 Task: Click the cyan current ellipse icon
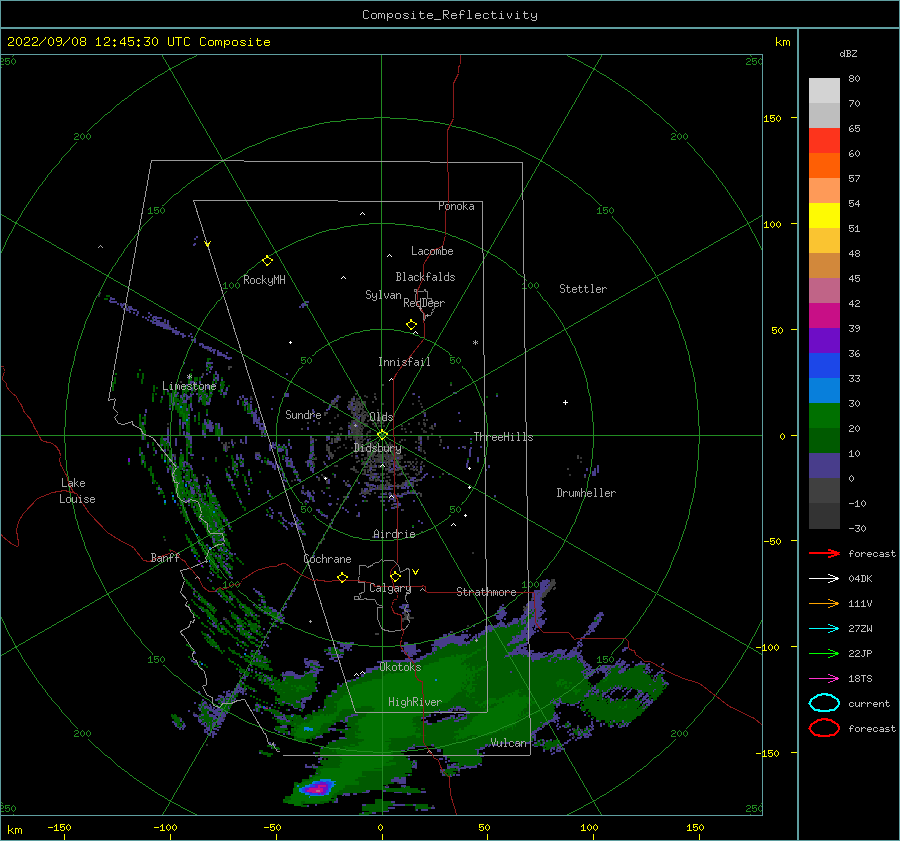coord(824,703)
